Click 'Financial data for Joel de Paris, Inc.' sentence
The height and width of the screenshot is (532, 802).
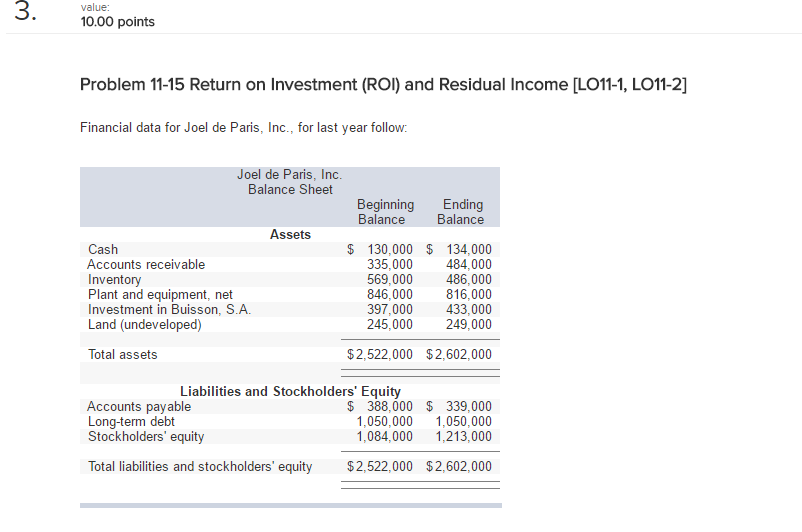243,127
